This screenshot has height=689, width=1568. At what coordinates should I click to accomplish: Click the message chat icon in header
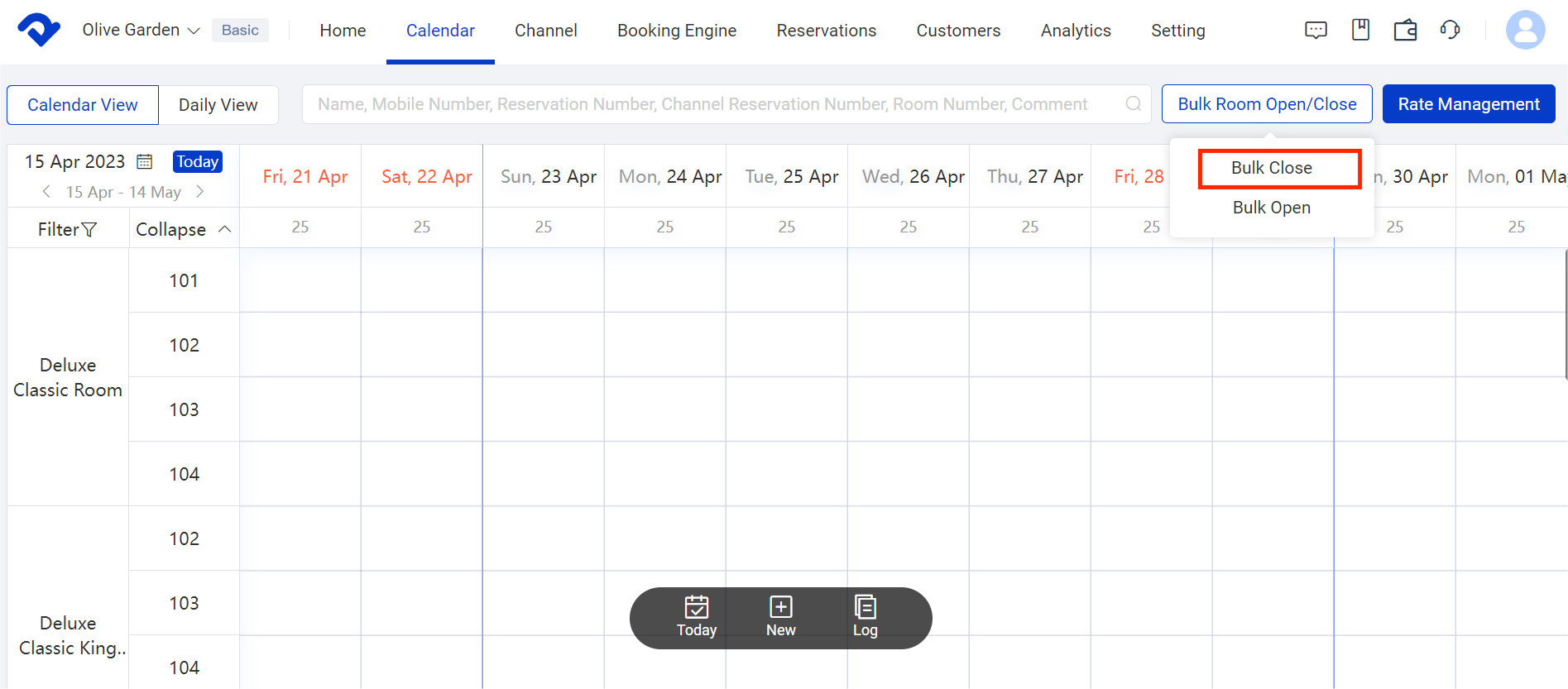click(1316, 31)
